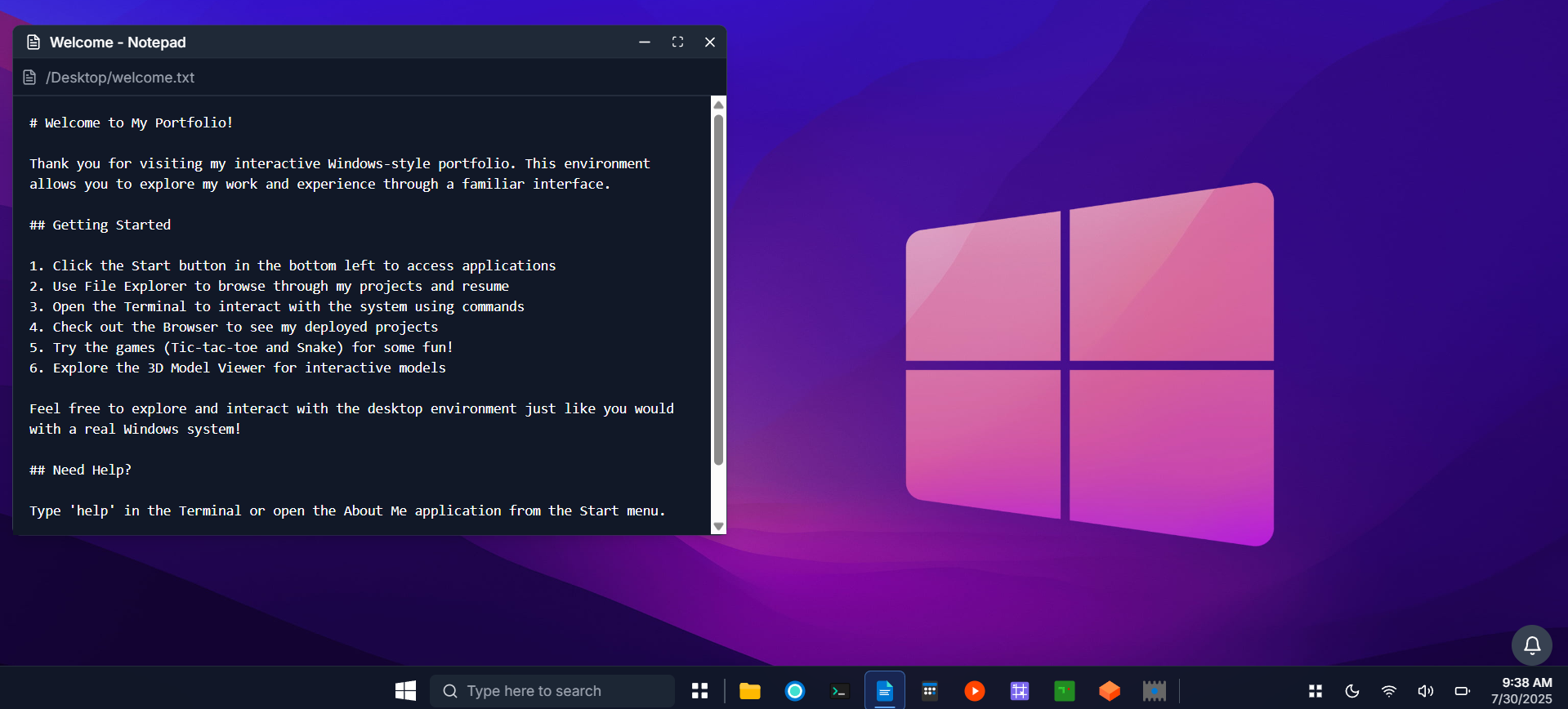Click line '4. Check out the Browser'

(234, 327)
